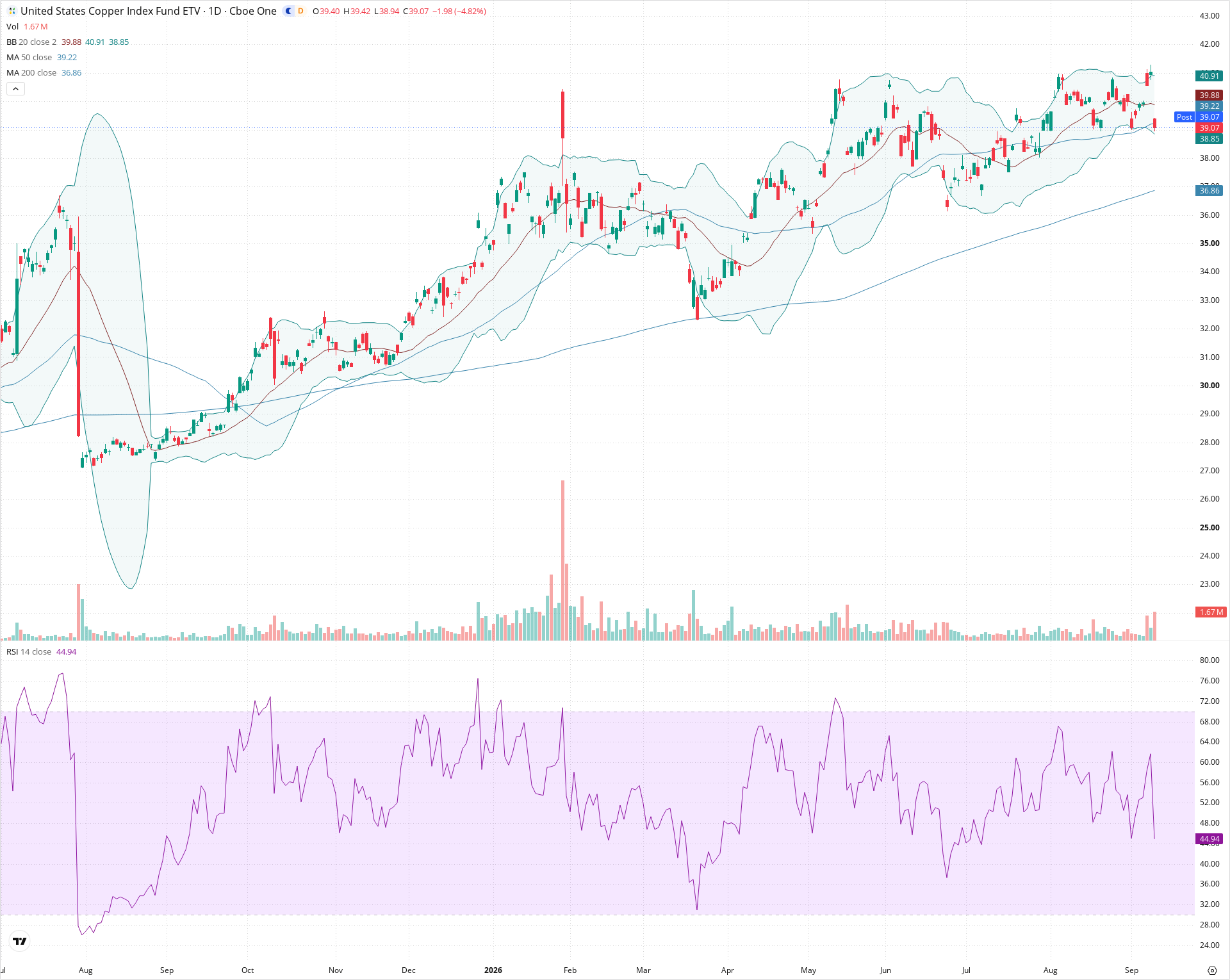The image size is (1230, 980).
Task: Click the 39.22 MA 50 price label
Action: coord(1209,106)
